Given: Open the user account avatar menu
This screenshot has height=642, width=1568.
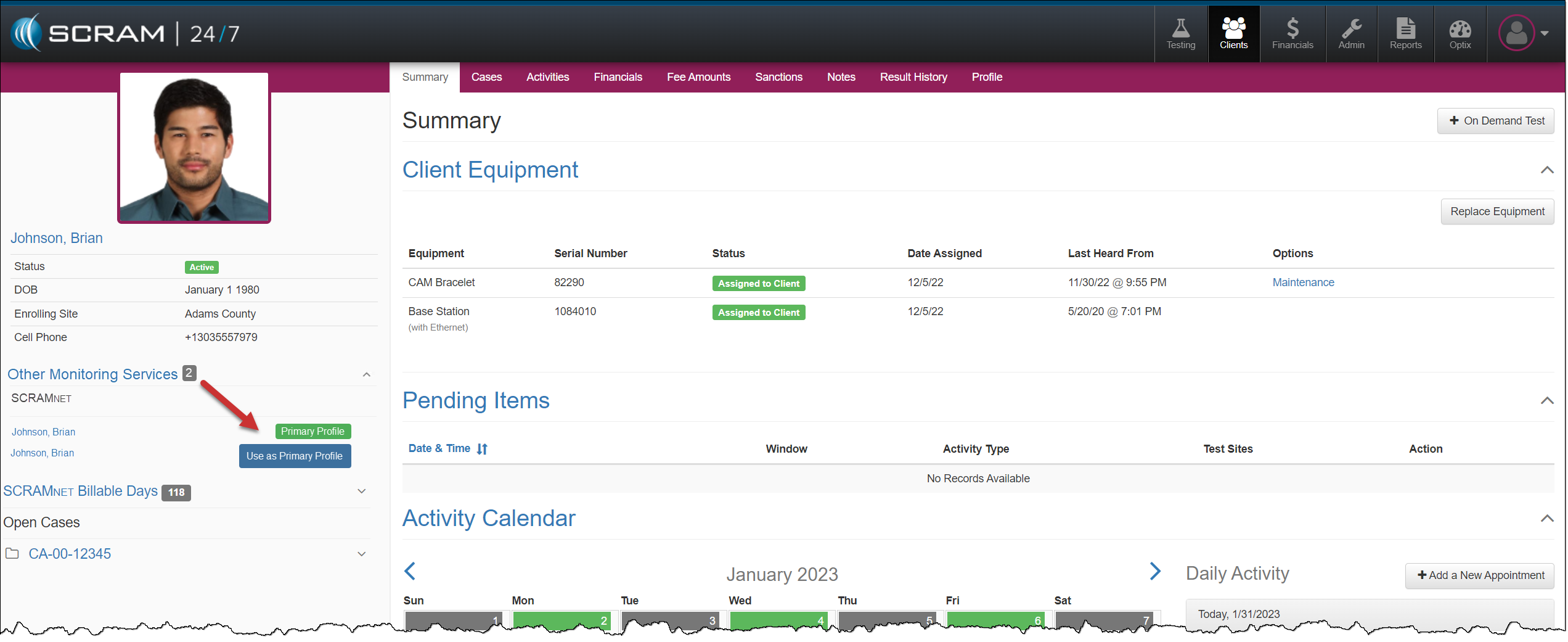Looking at the screenshot, I should (x=1522, y=33).
